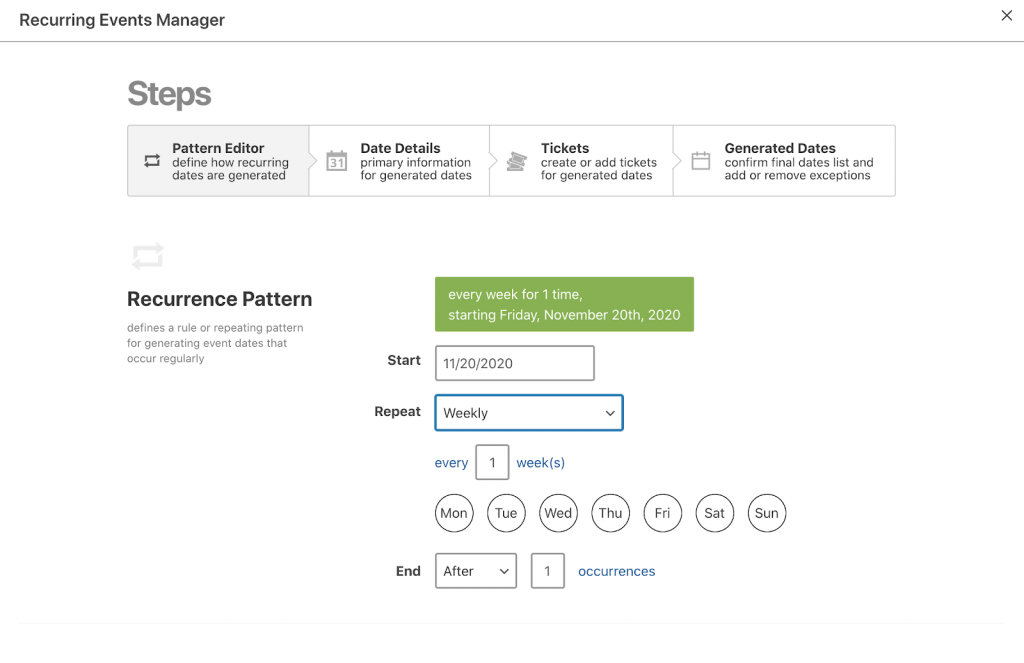Click the Recurring Events Manager title
Viewport: 1024px width, 663px height.
(x=122, y=20)
